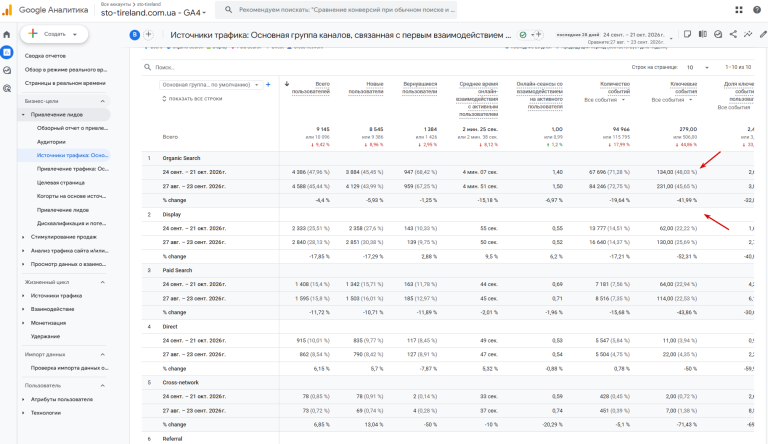Open the Основная группа dimension dropdown
This screenshot has height=444, width=768.
[x=211, y=85]
